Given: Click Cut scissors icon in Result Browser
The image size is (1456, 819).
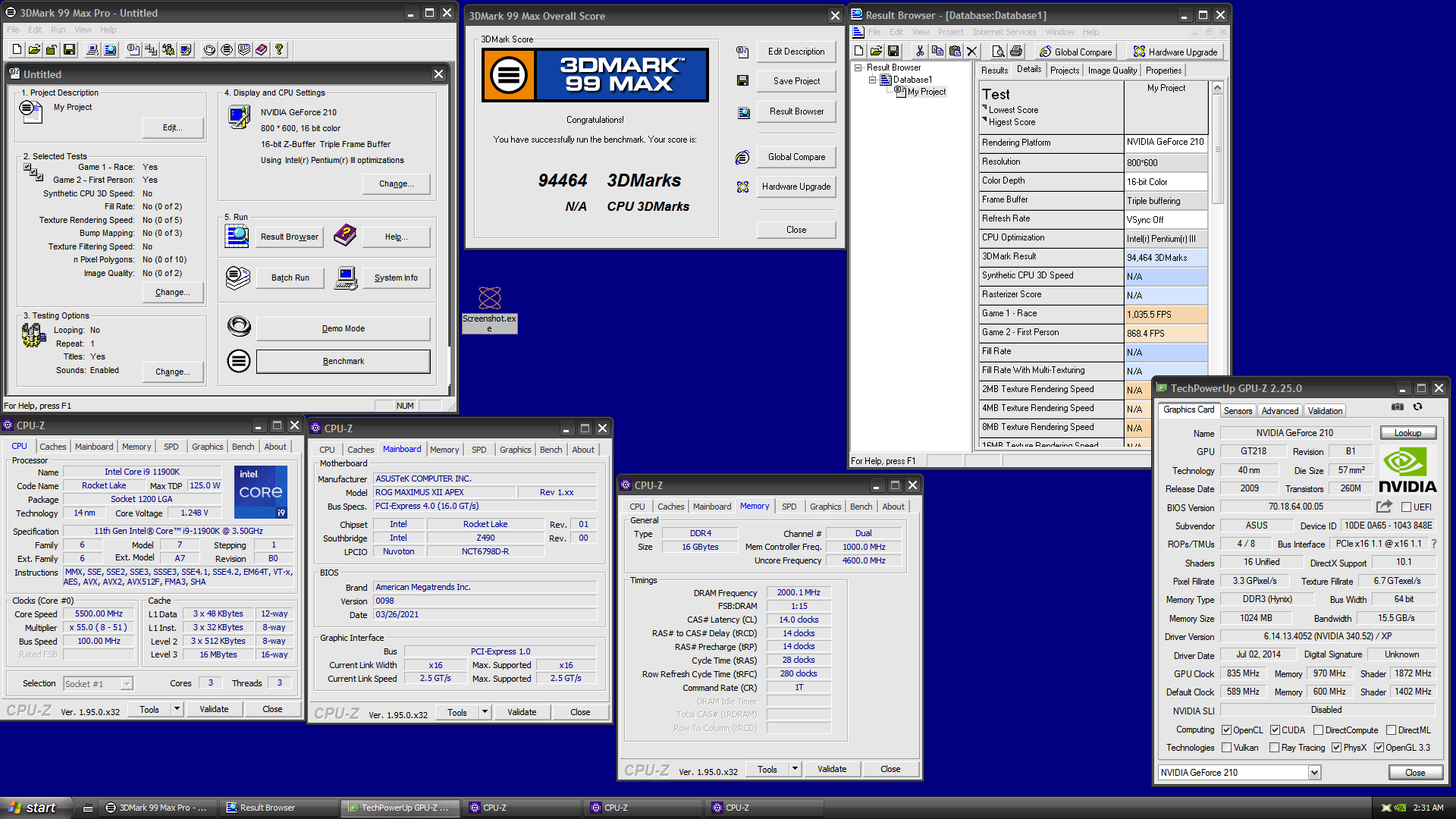Looking at the screenshot, I should tap(920, 52).
